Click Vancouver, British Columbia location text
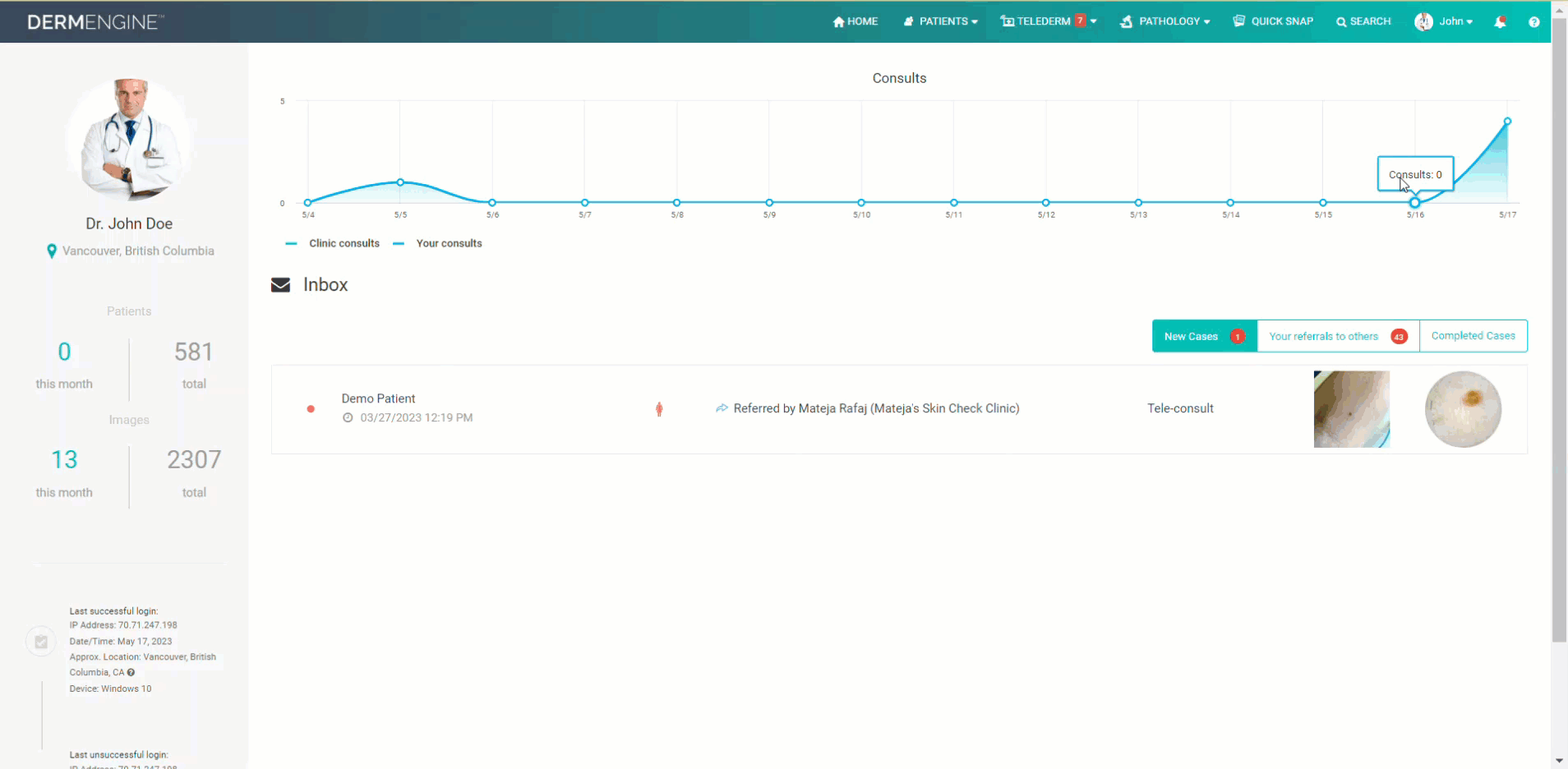 point(138,251)
